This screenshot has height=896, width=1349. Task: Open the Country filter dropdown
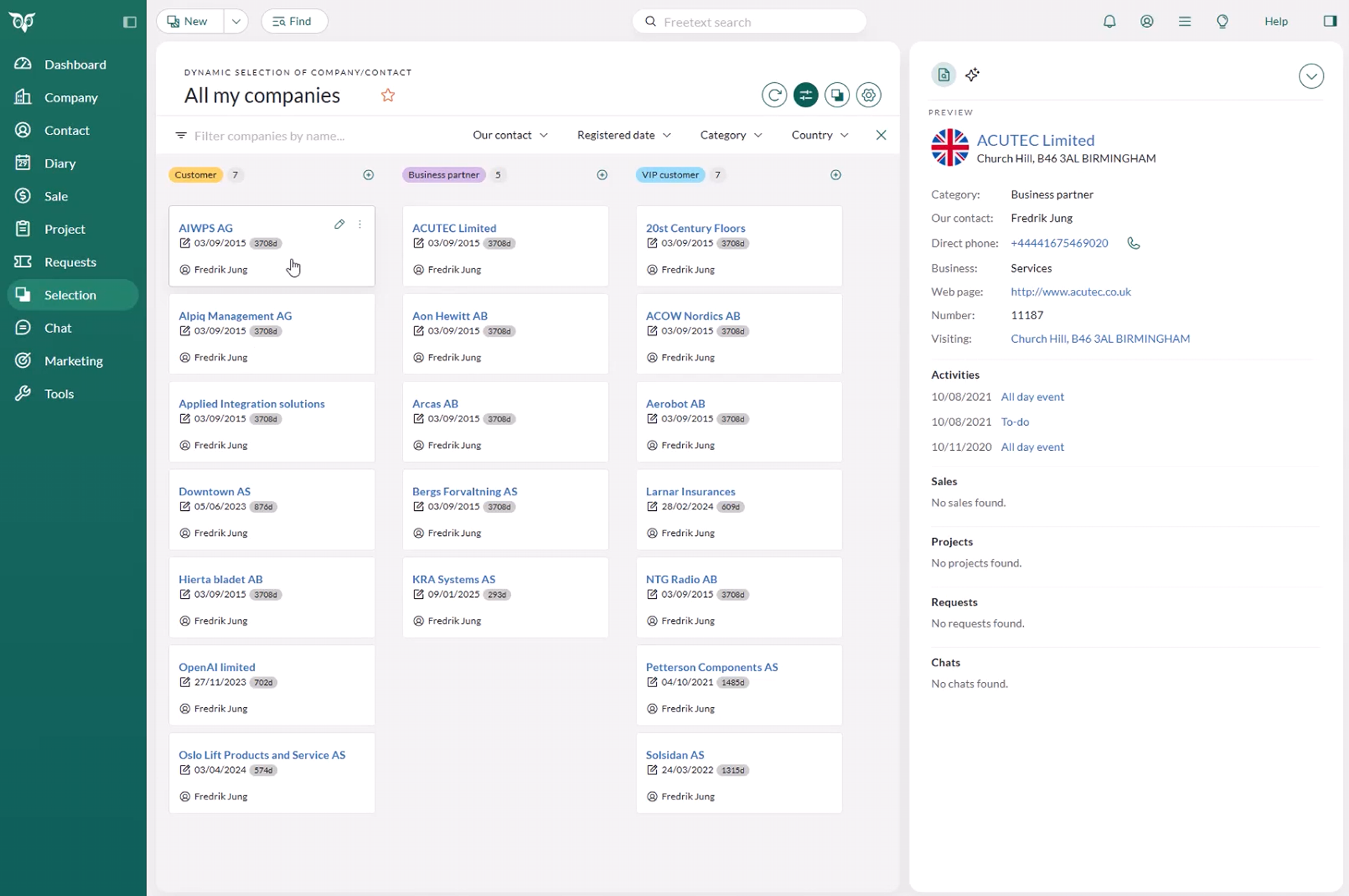click(819, 135)
